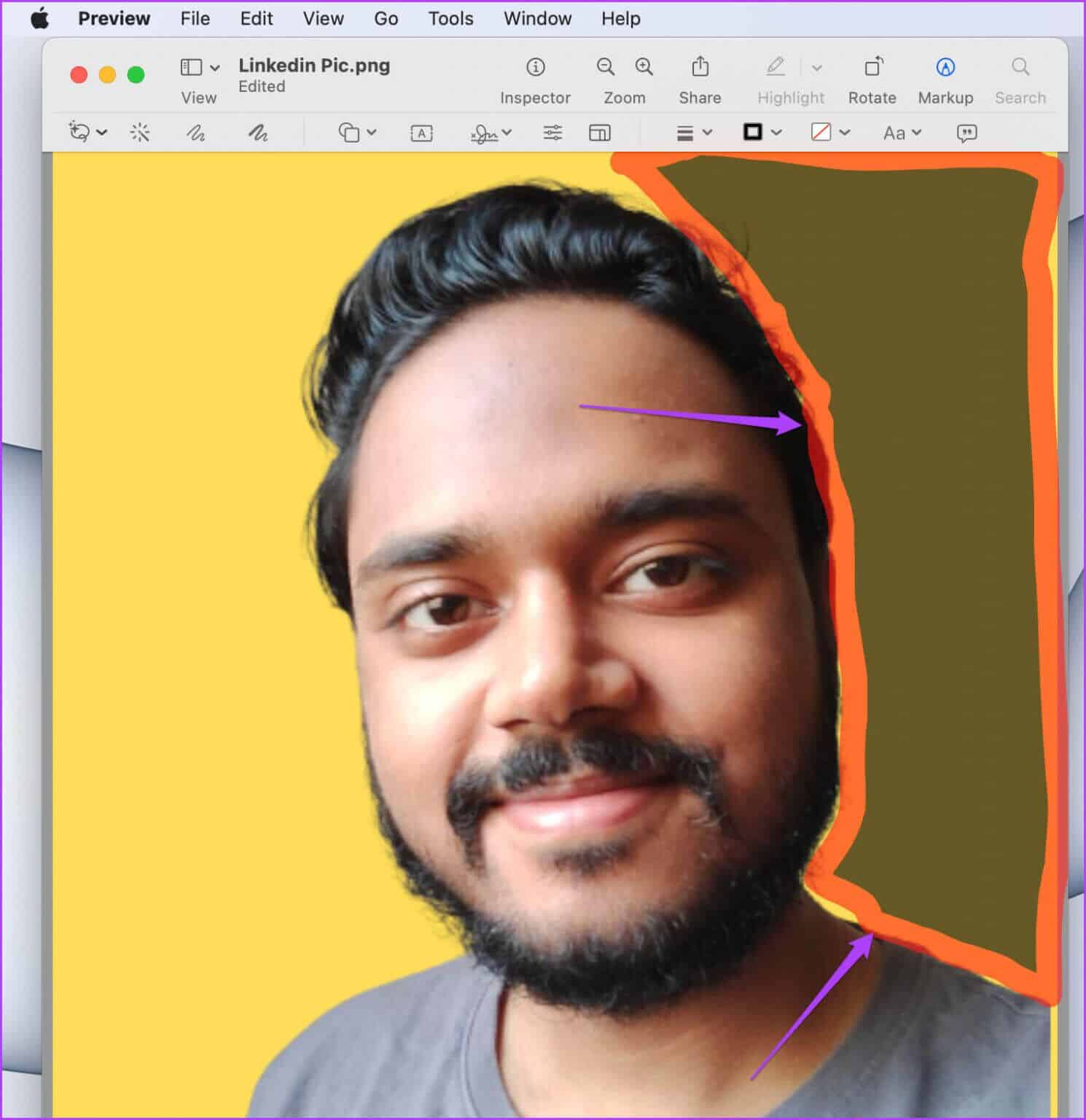This screenshot has height=1120, width=1086.
Task: Toggle the sidebar View icon
Action: pos(191,67)
